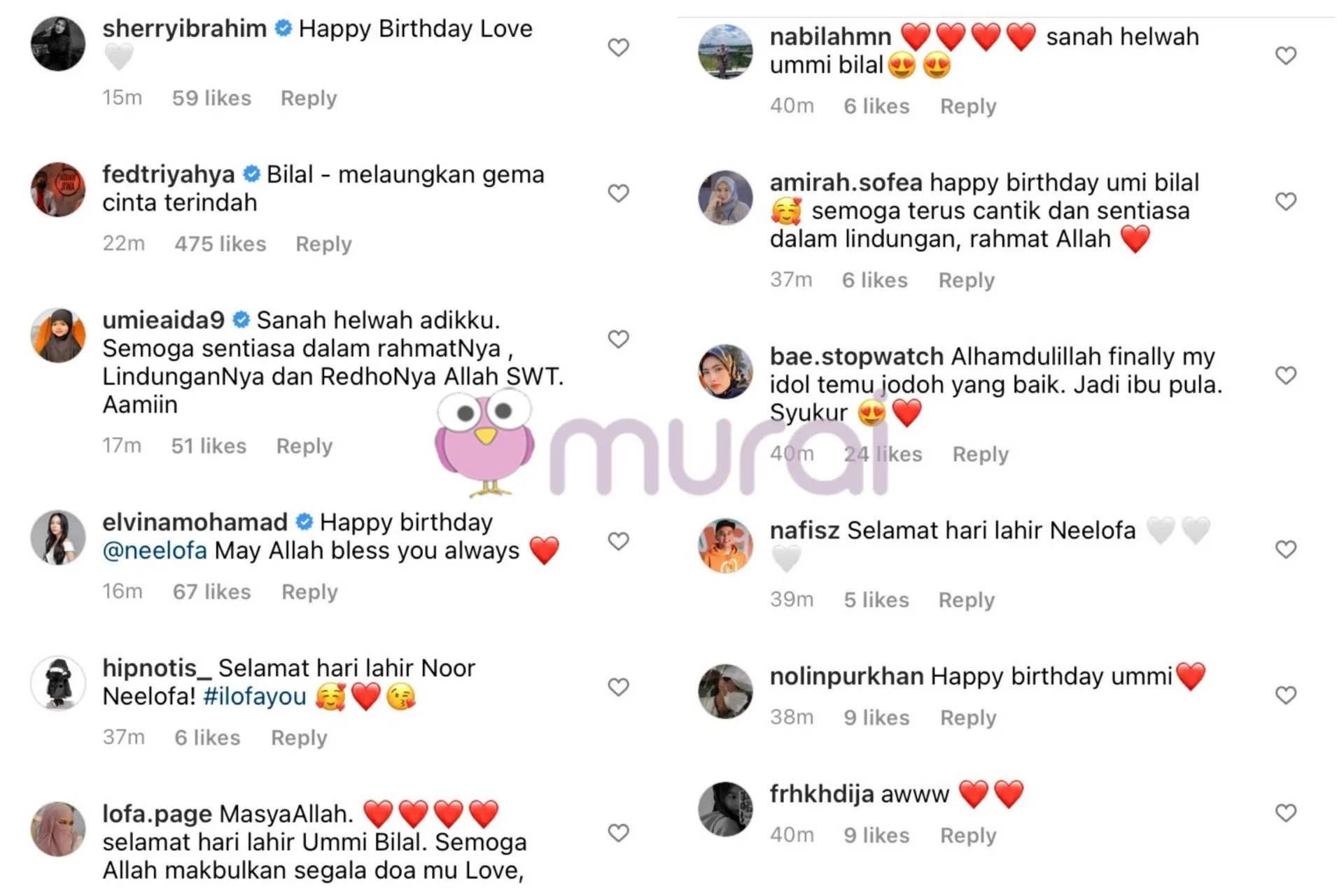Open the #ilofayou hashtag

tap(255, 696)
